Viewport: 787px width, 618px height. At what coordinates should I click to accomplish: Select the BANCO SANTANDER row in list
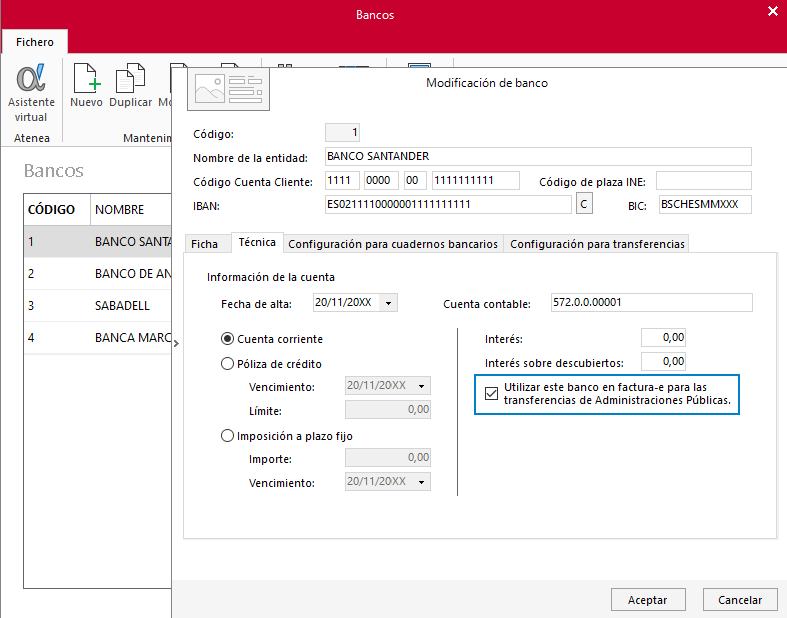98,241
